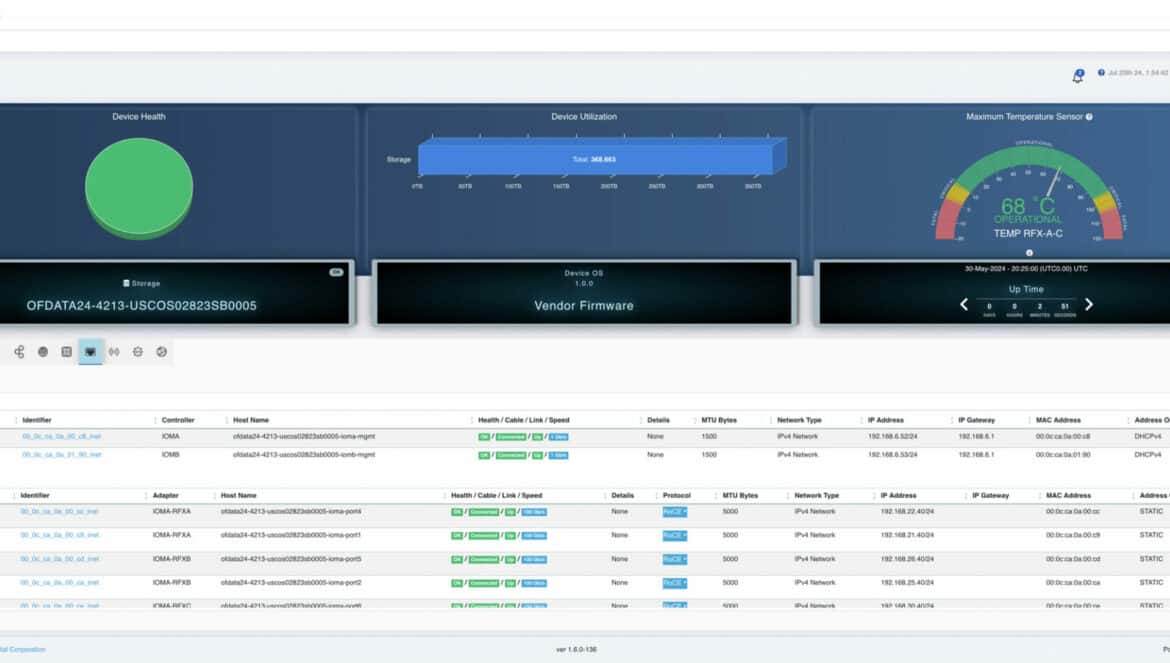Image resolution: width=1170 pixels, height=663 pixels.
Task: Open the branching topology icon tab
Action: (19, 352)
